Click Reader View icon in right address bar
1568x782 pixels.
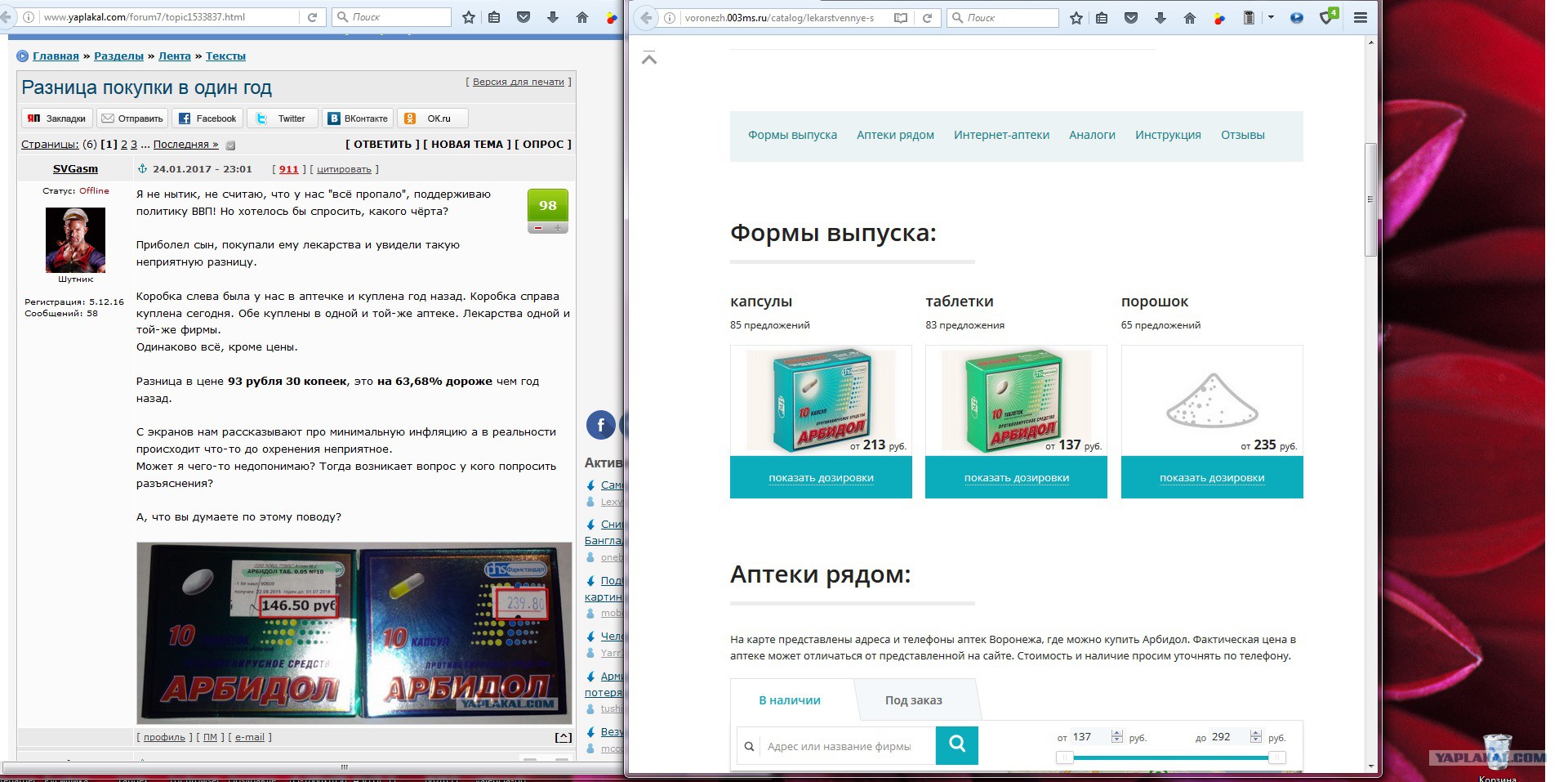point(901,18)
